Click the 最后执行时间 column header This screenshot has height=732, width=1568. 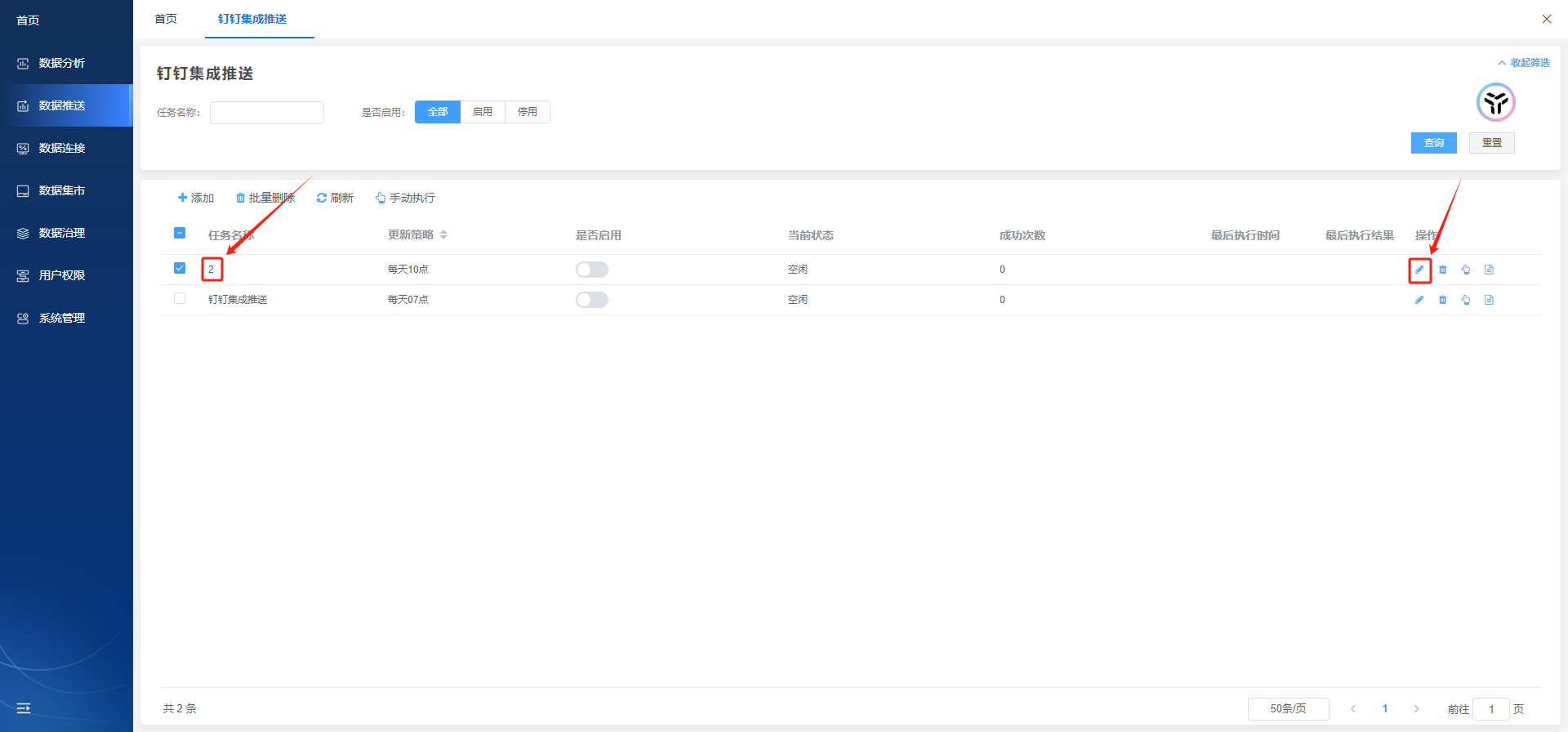(x=1245, y=235)
